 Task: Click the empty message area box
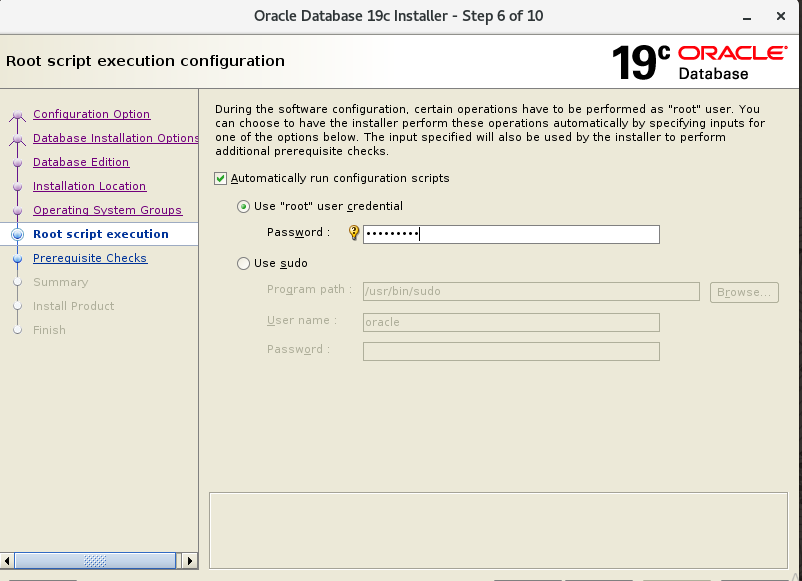coord(498,530)
